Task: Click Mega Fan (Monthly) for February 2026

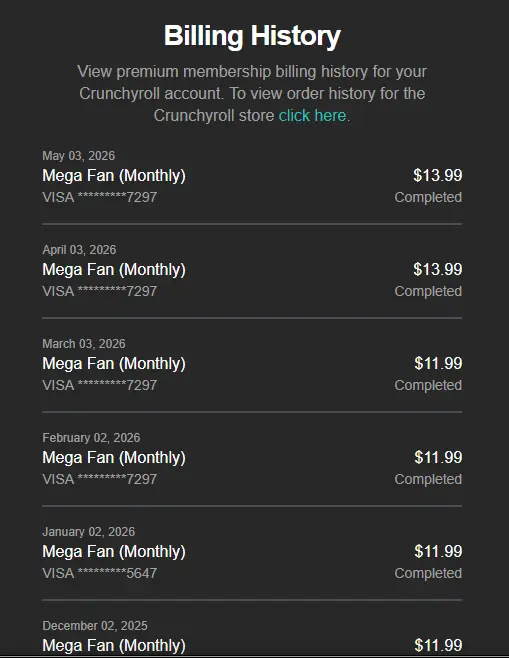Action: click(114, 457)
